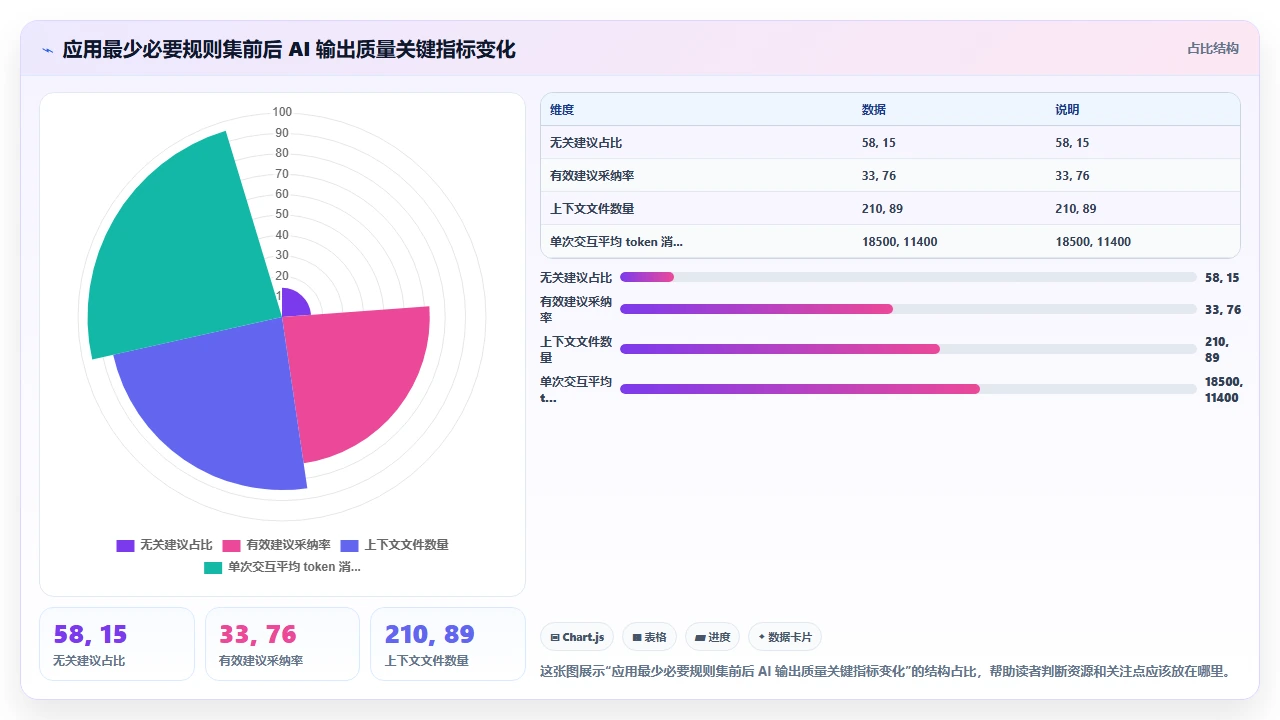Select the 无关建议占比 table row label
The height and width of the screenshot is (720, 1280).
coord(586,143)
